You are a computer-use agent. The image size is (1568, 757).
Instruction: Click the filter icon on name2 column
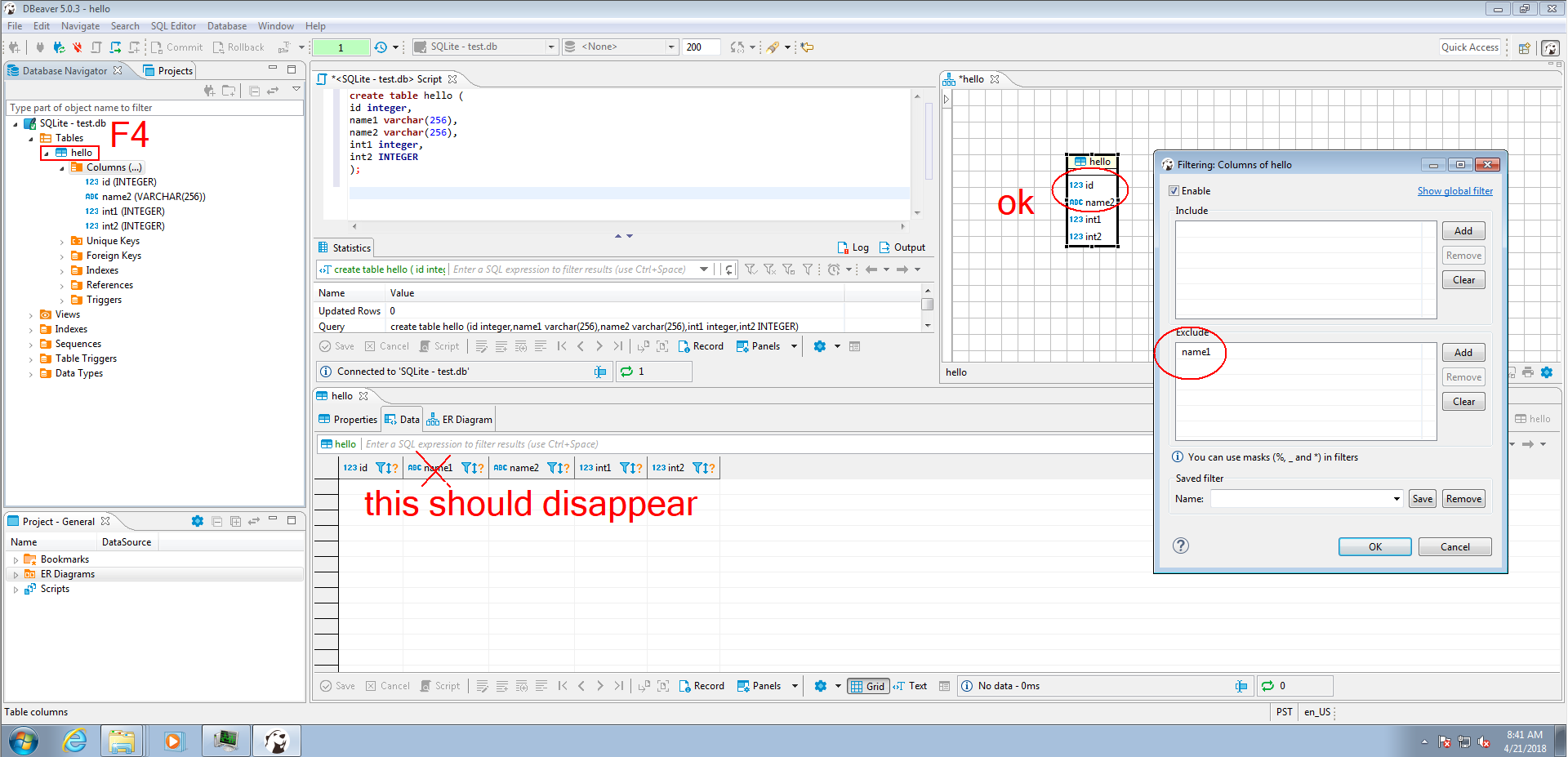click(x=553, y=468)
